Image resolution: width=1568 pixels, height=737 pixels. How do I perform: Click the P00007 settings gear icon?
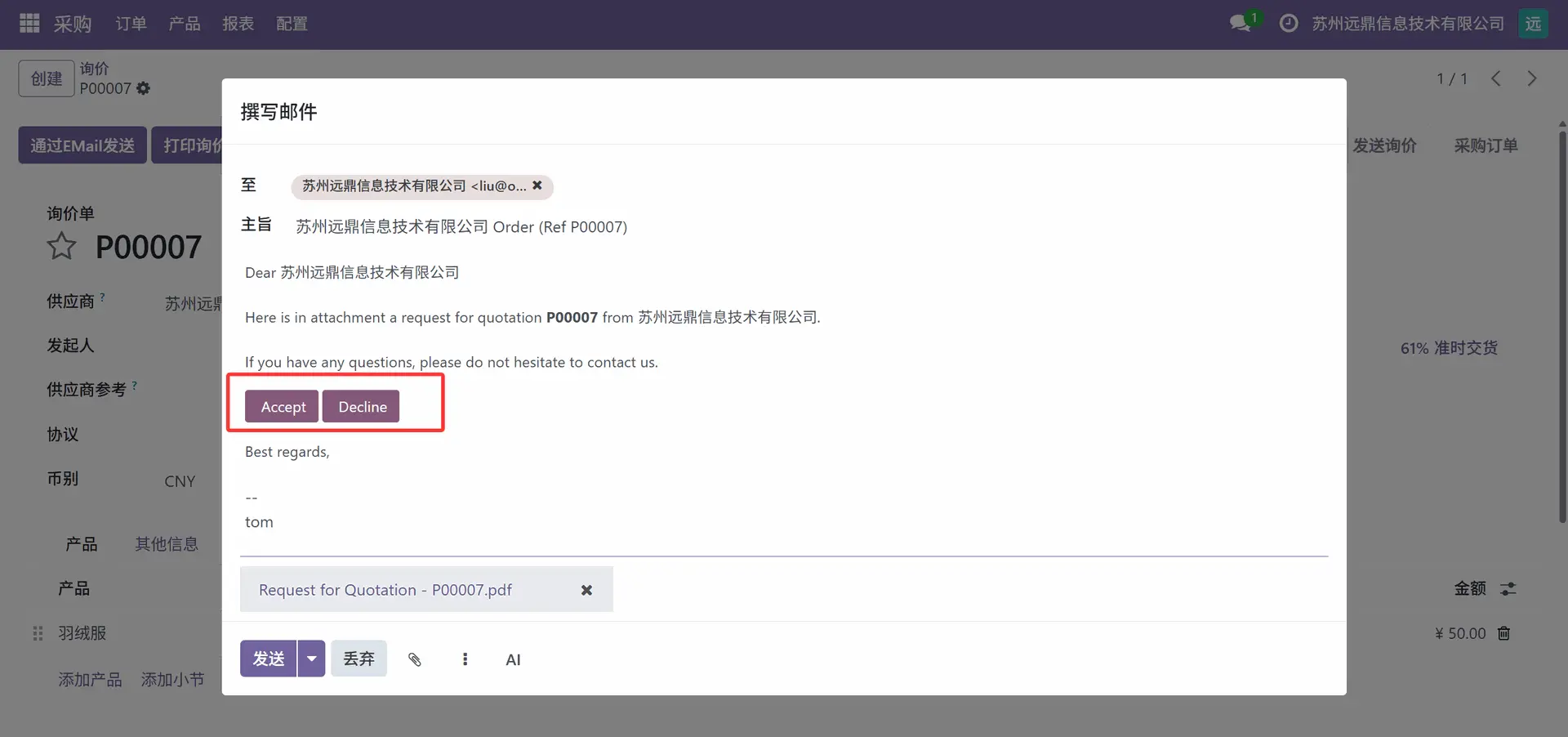click(144, 88)
